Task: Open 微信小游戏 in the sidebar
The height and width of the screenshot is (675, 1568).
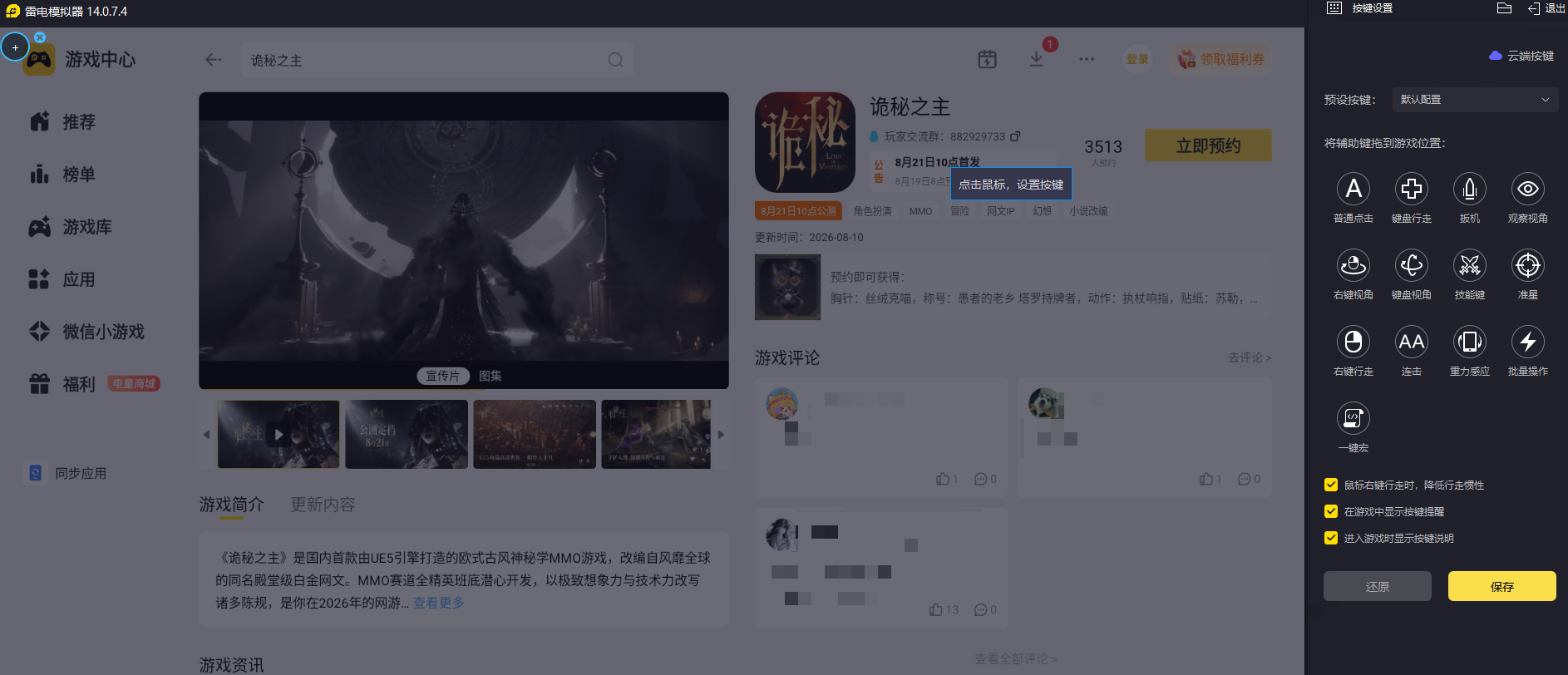Action: click(86, 332)
